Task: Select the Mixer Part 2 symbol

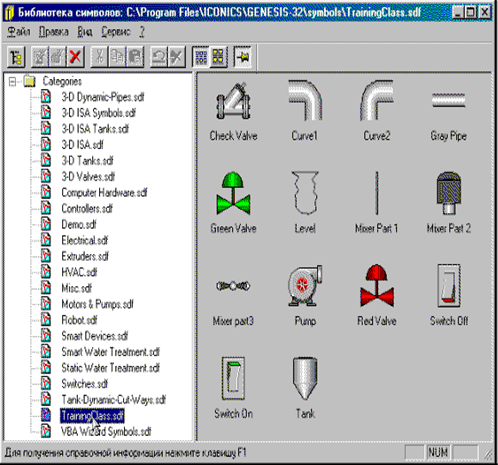Action: (449, 203)
